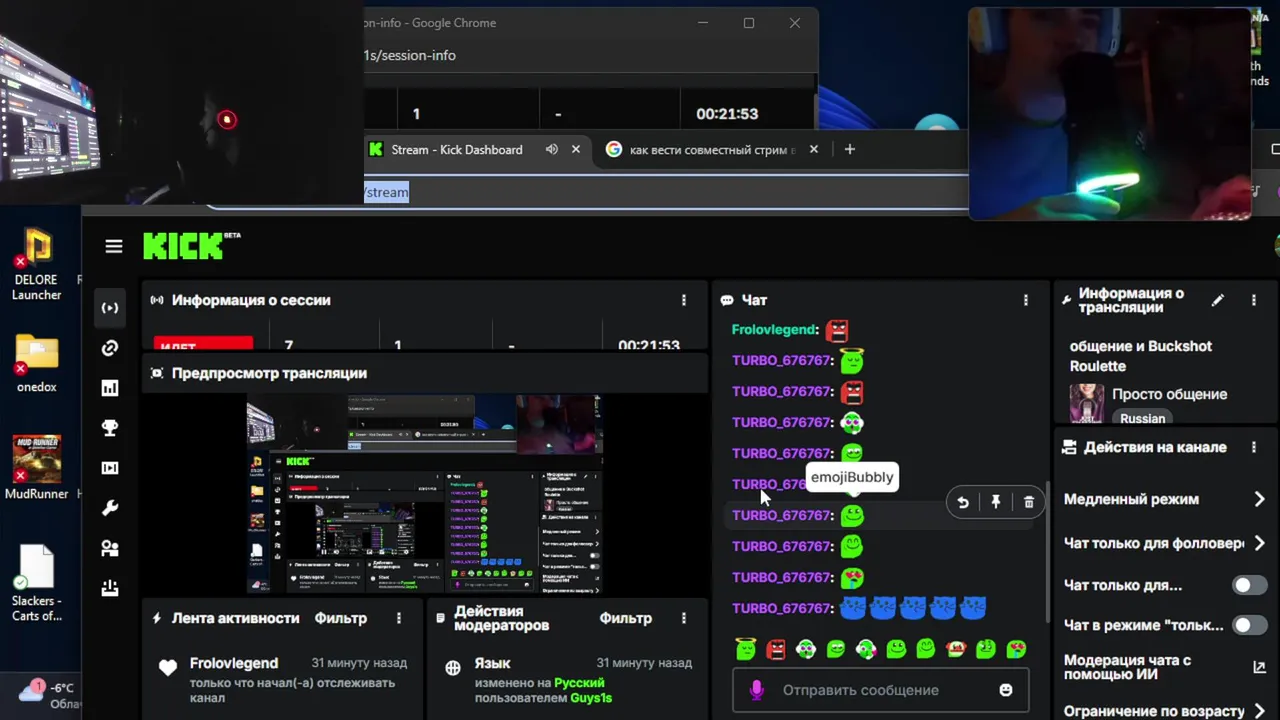Delete the hovered chat message
Viewport: 1280px width, 720px height.
1029,502
